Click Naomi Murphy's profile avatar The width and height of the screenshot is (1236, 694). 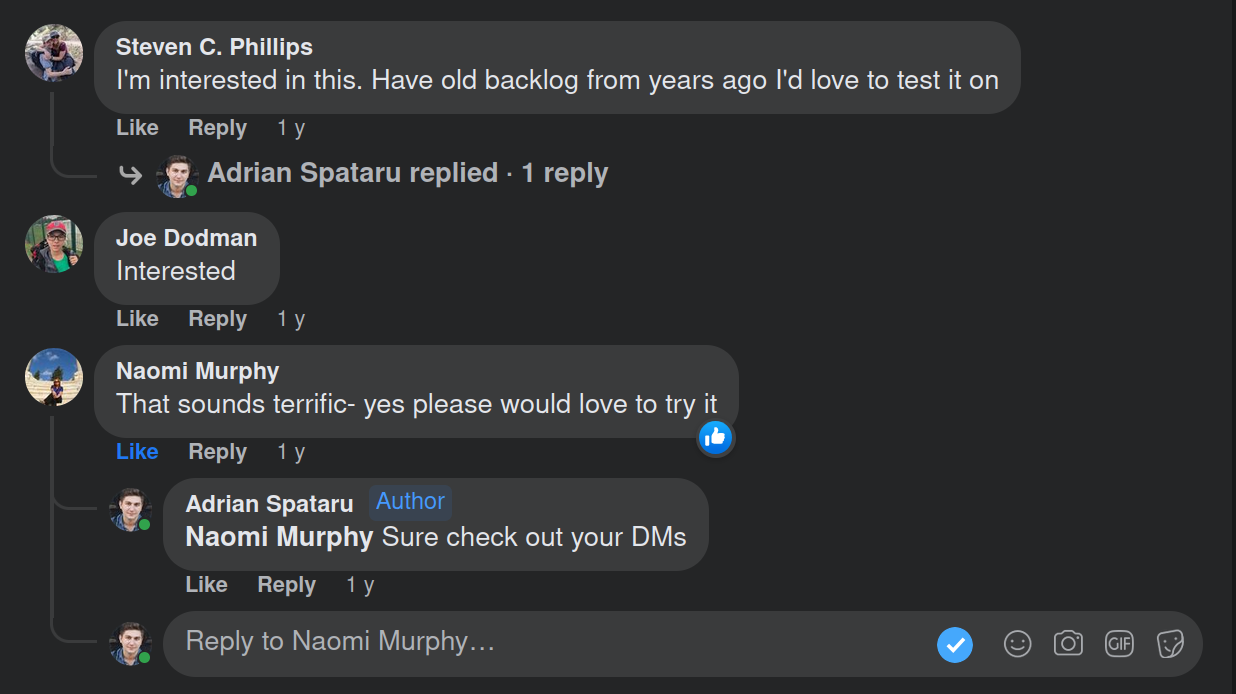54,377
